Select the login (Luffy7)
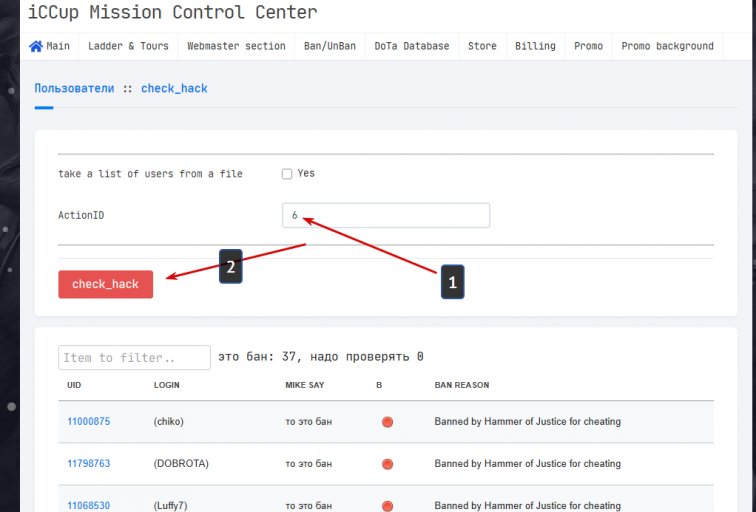756x512 pixels. point(171,505)
